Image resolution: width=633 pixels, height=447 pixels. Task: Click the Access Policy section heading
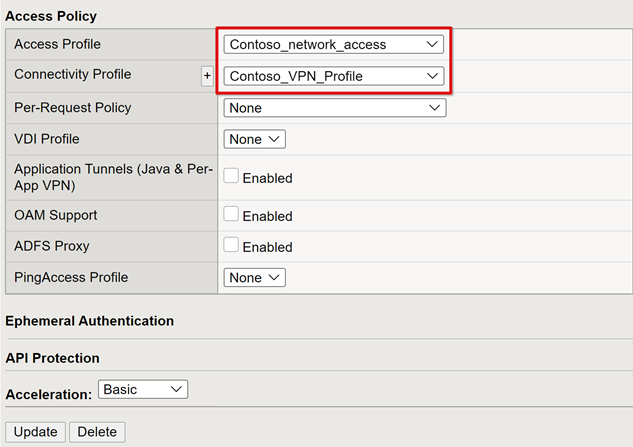point(52,16)
